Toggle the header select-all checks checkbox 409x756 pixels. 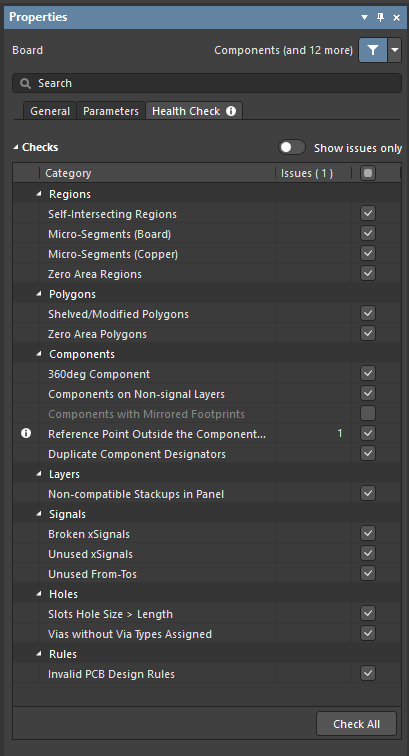point(368,173)
